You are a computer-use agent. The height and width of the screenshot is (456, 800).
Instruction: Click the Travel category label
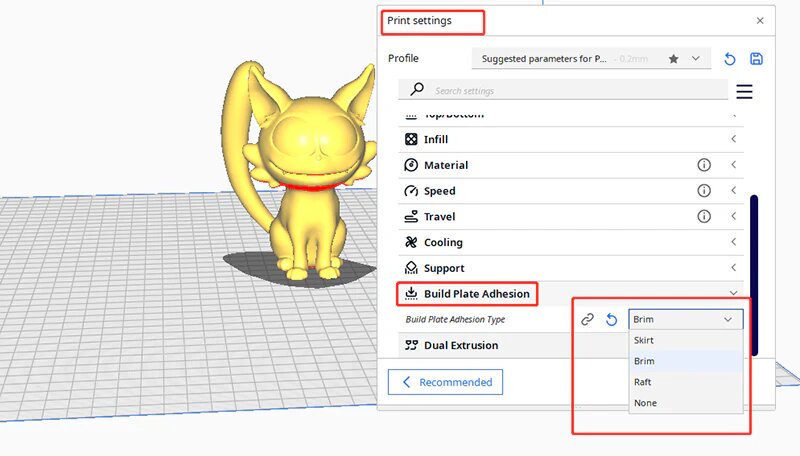[439, 216]
